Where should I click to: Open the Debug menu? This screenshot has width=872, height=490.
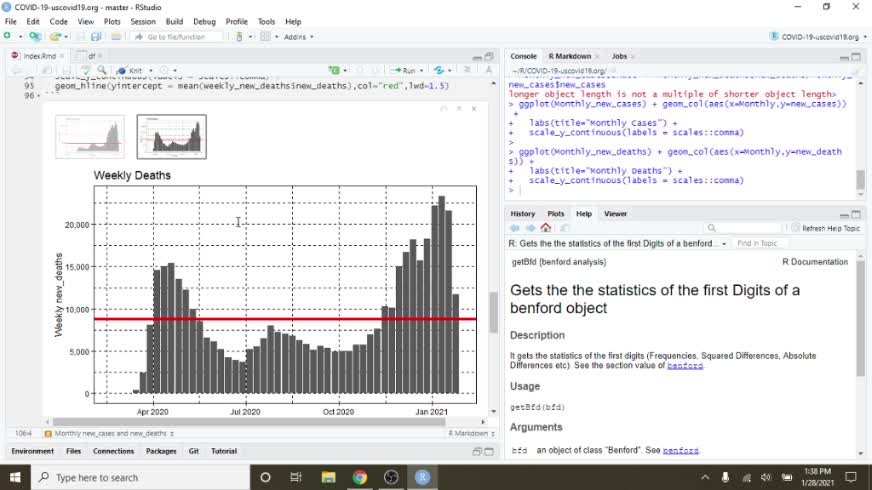point(204,22)
